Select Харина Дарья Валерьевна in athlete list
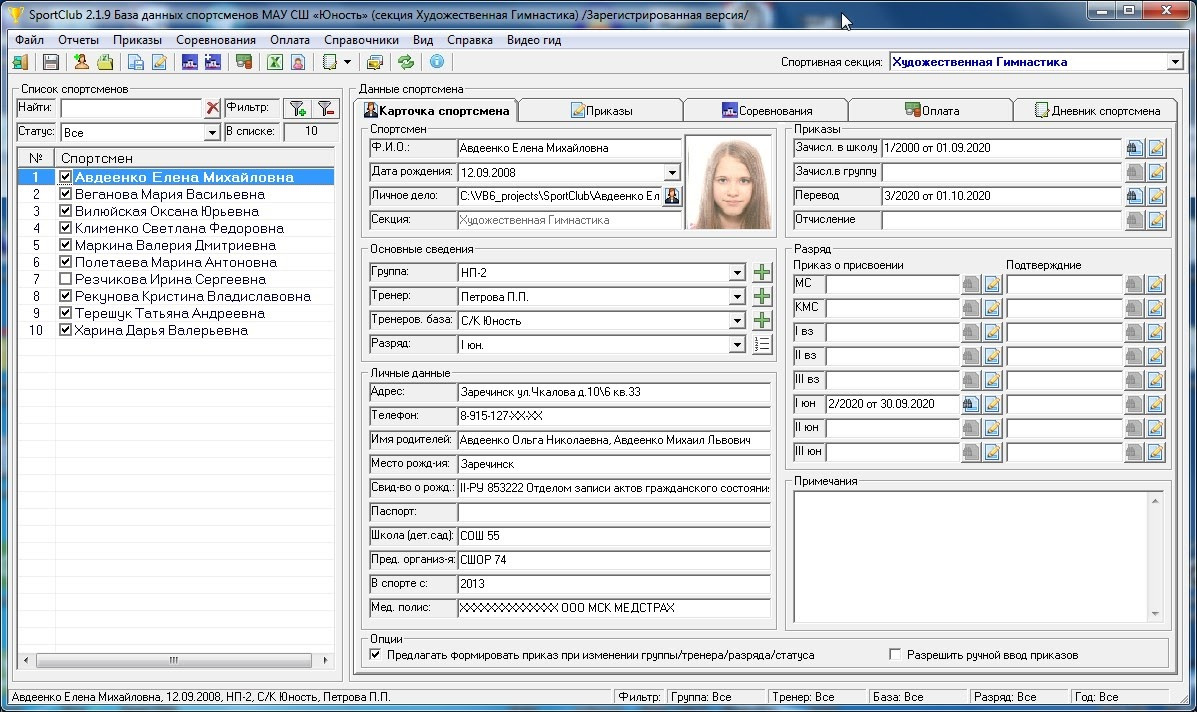 (160, 330)
